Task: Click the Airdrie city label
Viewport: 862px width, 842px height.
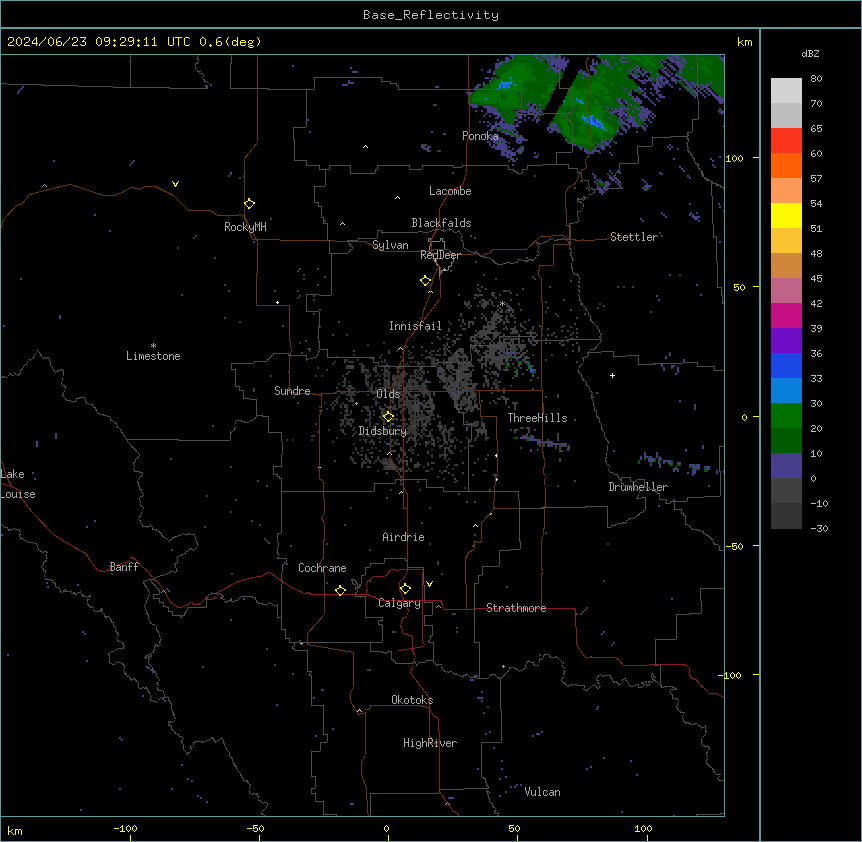Action: point(404,537)
